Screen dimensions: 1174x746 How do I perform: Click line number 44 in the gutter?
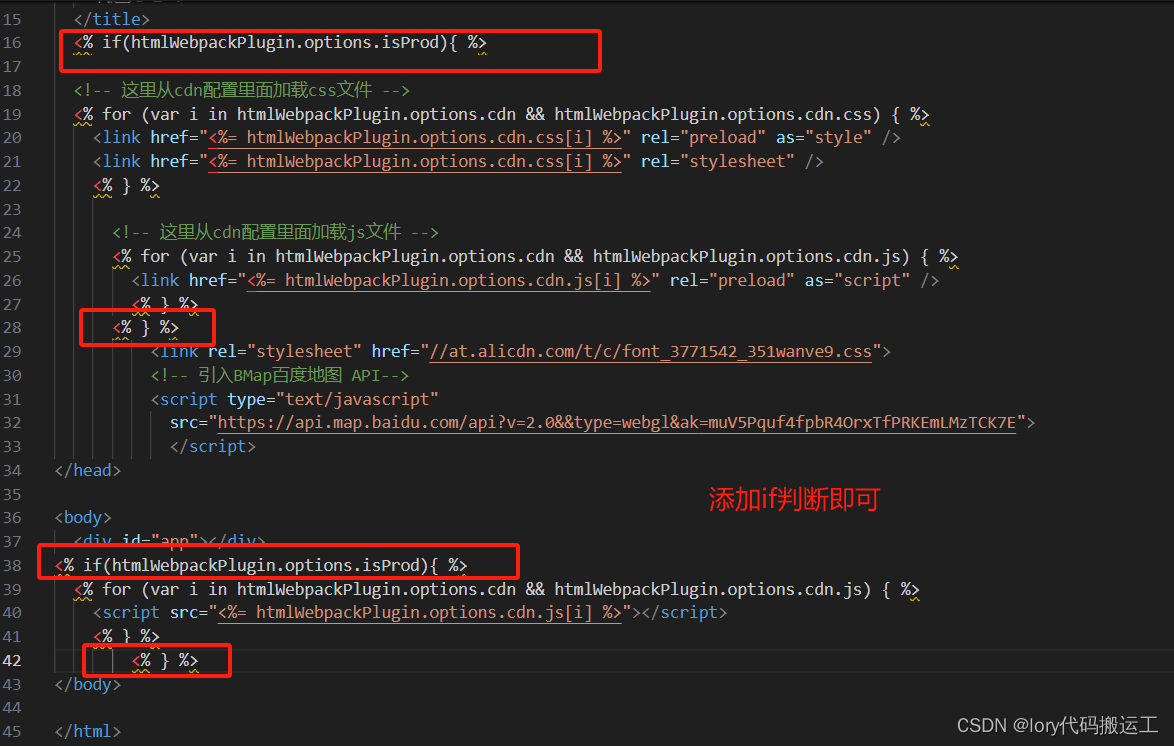12,708
